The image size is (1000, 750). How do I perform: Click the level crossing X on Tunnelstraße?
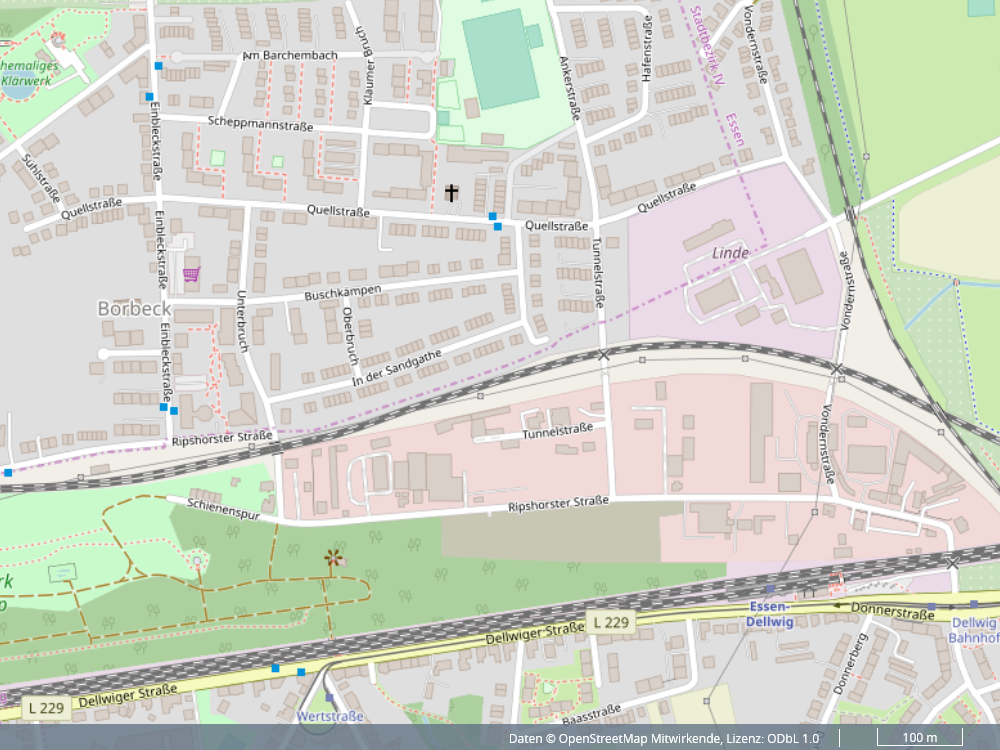click(603, 355)
